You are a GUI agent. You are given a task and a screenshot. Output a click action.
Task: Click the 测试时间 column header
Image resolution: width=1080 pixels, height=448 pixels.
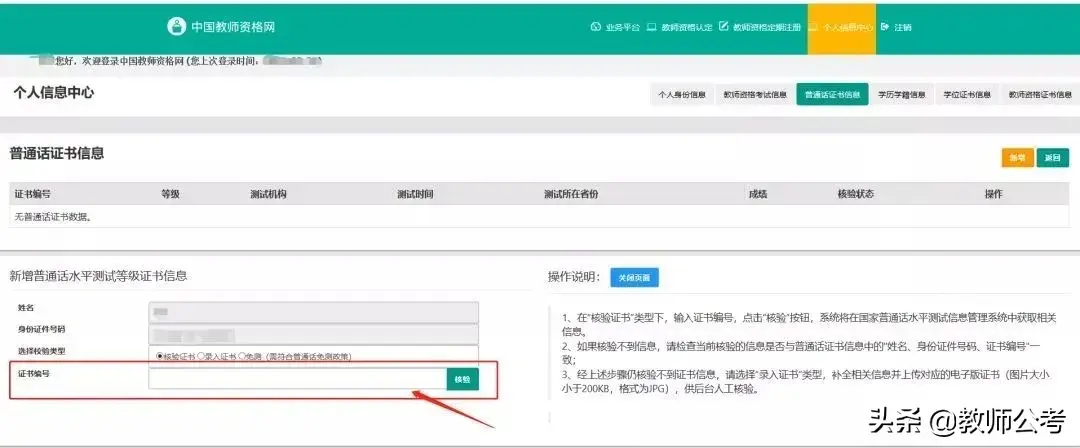coord(415,194)
